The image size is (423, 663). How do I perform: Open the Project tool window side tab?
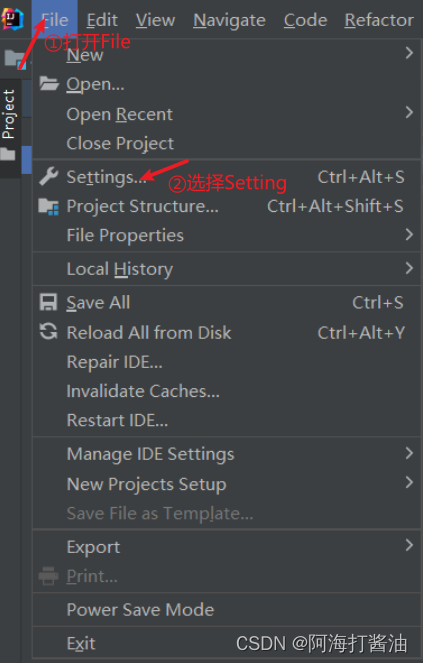coord(8,114)
